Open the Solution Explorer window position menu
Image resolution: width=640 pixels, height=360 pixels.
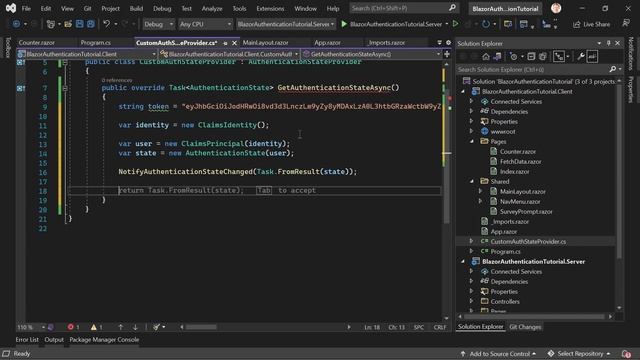(x=599, y=43)
